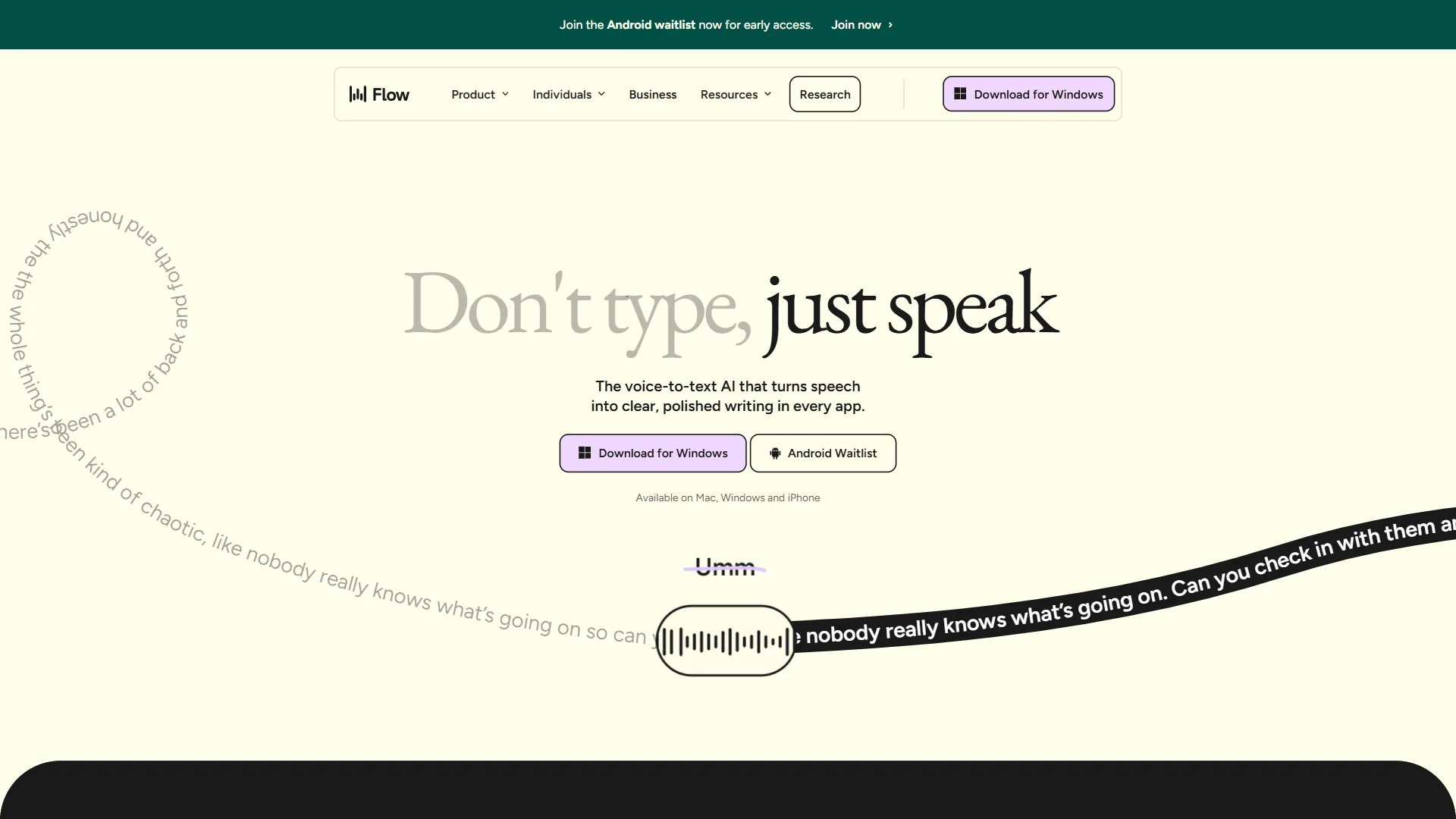Expand the Individuals dropdown chevron
The width and height of the screenshot is (1456, 819).
tap(601, 94)
